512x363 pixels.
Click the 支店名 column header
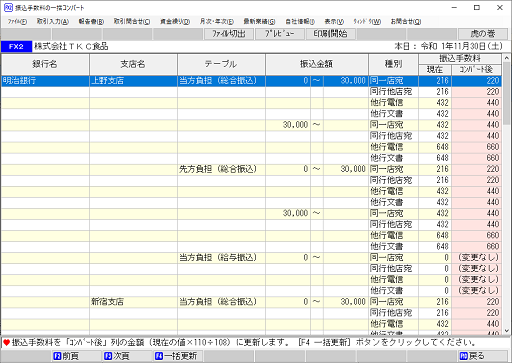(x=133, y=64)
